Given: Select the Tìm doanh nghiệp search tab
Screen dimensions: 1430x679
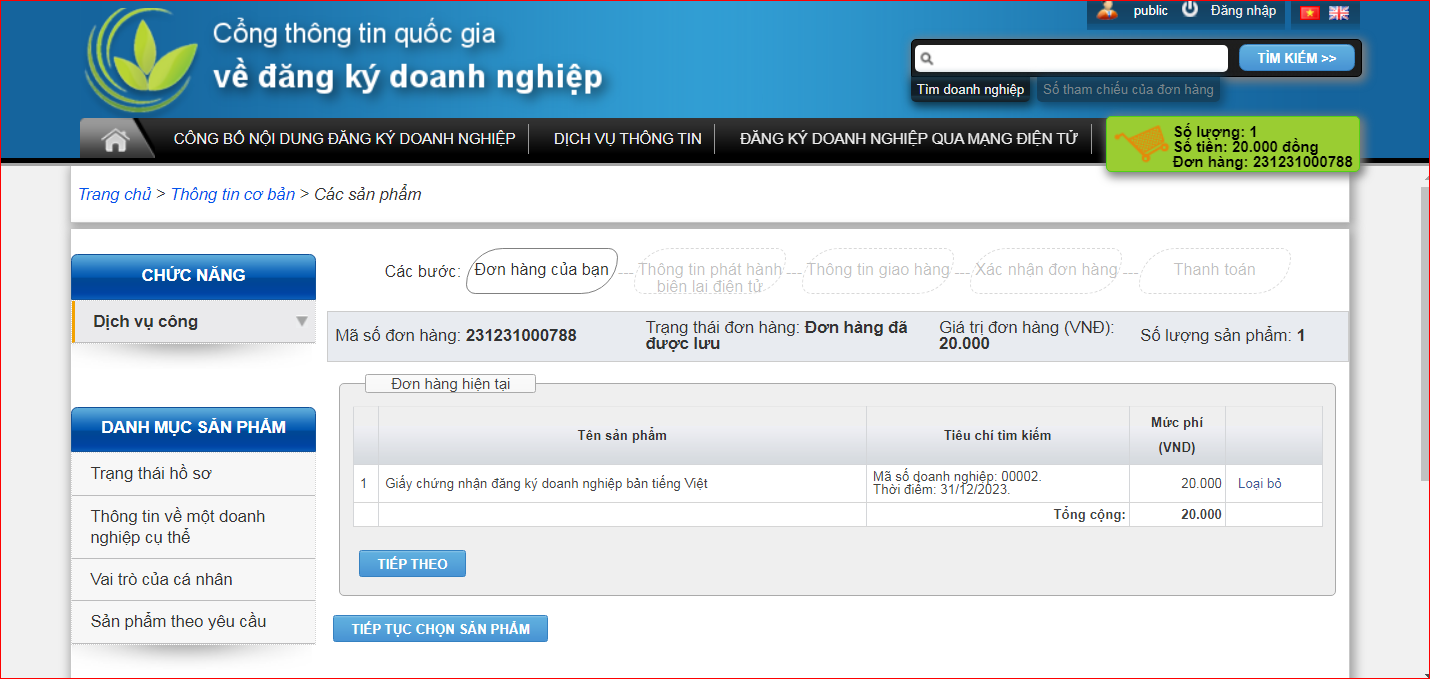Looking at the screenshot, I should [971, 90].
